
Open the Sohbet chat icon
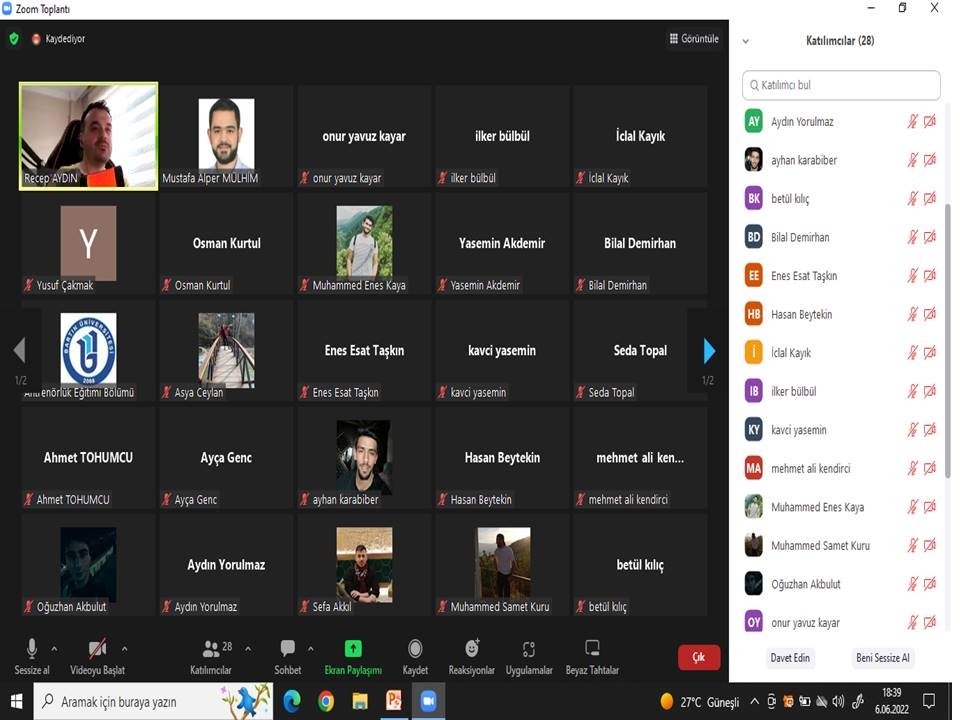tap(288, 649)
